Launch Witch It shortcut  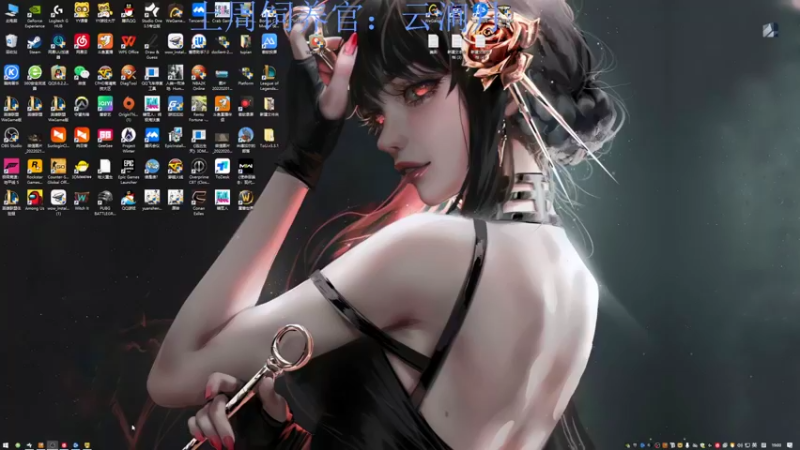tap(82, 197)
